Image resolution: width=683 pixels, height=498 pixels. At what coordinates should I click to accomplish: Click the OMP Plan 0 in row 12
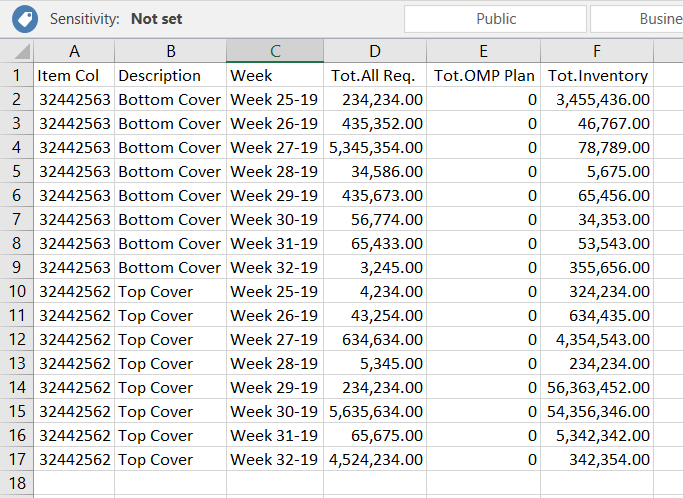pos(483,339)
